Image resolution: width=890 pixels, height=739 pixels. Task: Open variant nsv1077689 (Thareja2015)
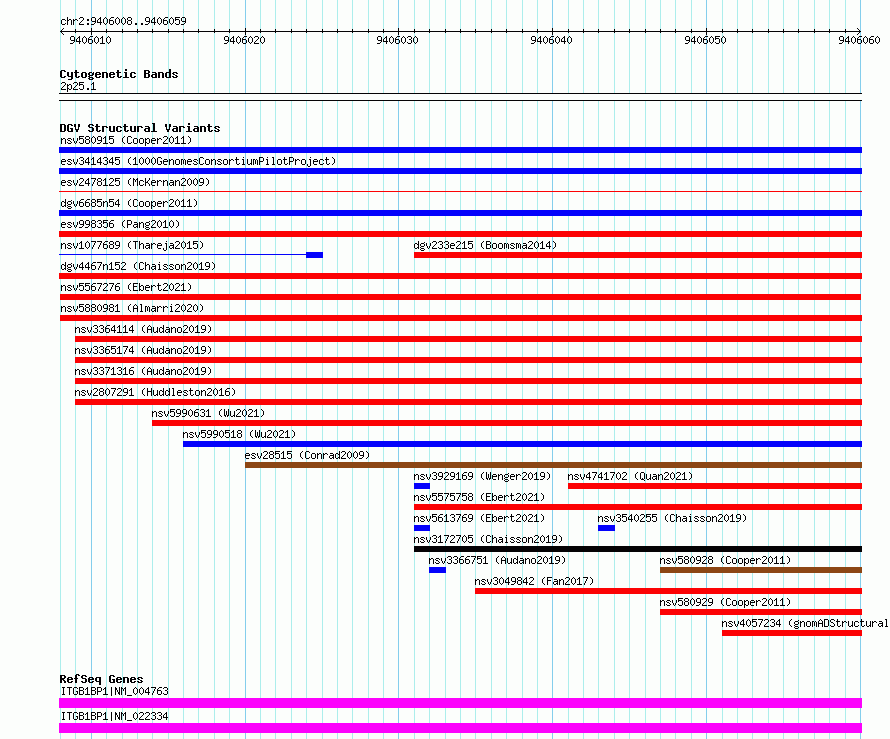click(132, 245)
